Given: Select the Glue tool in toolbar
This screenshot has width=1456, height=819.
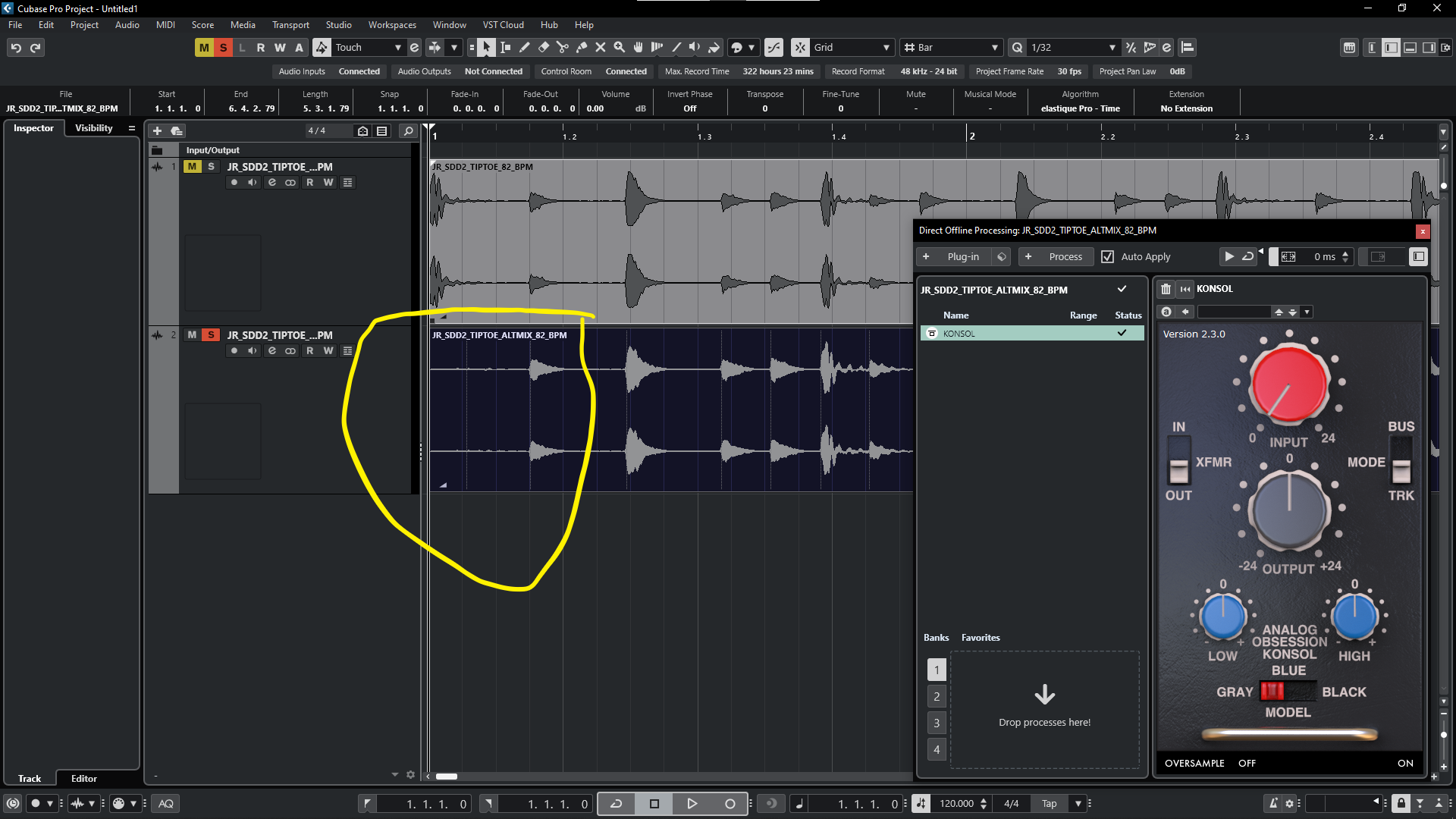Looking at the screenshot, I should coord(581,47).
